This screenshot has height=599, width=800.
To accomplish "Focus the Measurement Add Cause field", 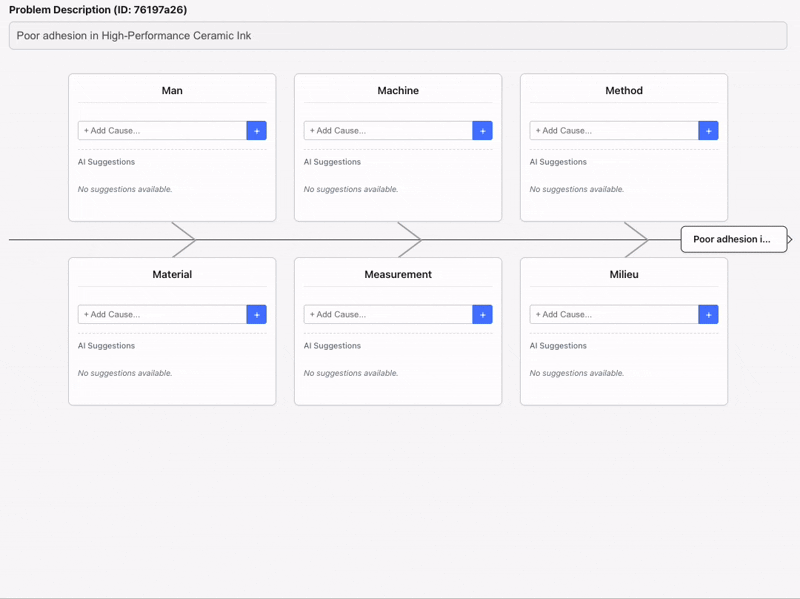I will click(388, 314).
